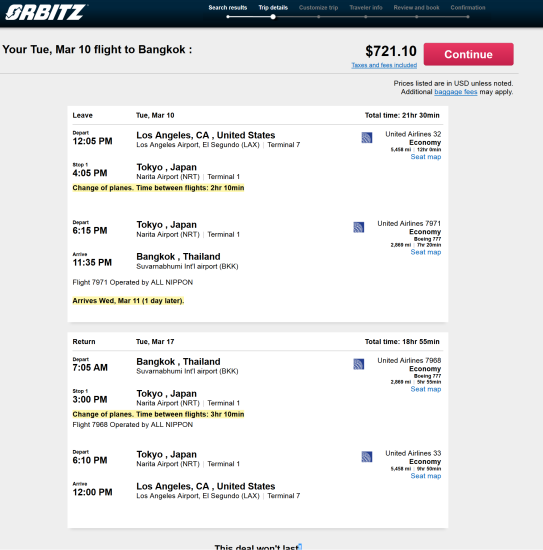The height and width of the screenshot is (550, 543).
Task: Select the Customize trip step
Action: (x=318, y=7)
